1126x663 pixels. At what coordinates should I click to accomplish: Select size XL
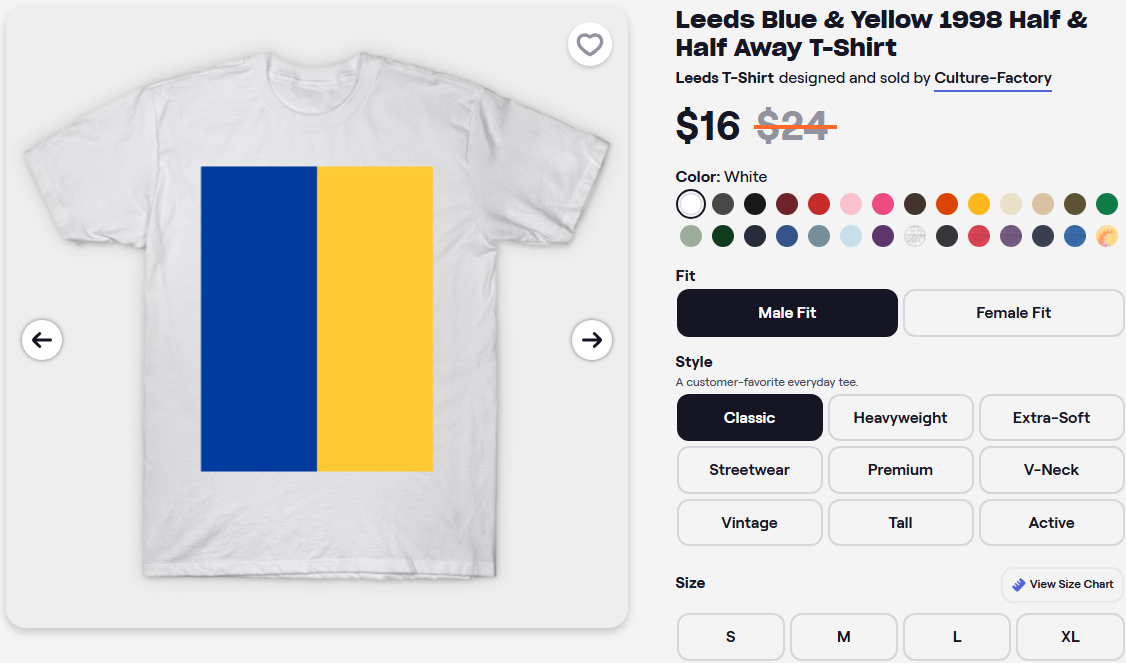[x=1070, y=637]
